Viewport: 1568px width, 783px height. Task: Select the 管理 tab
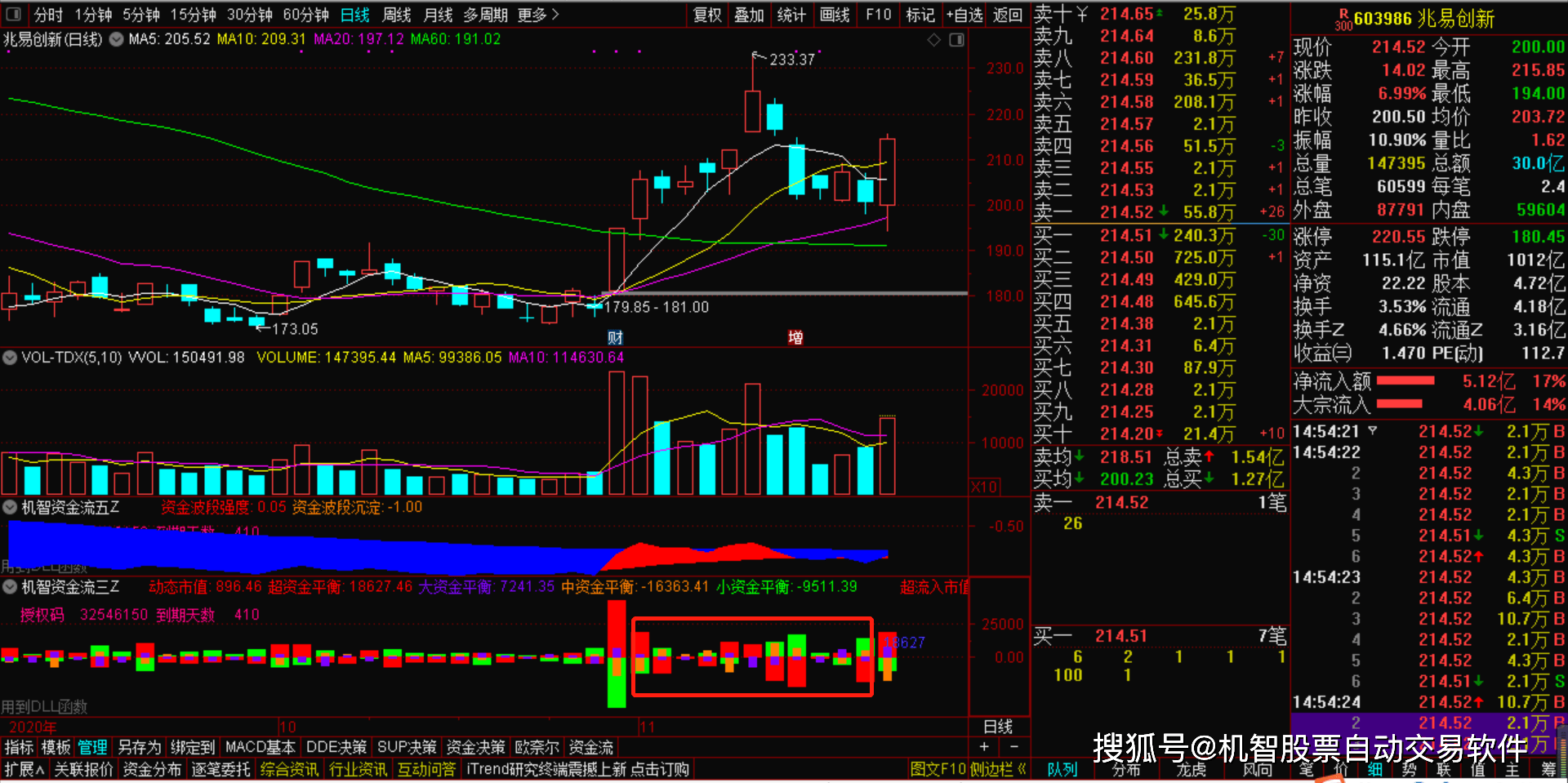click(92, 747)
